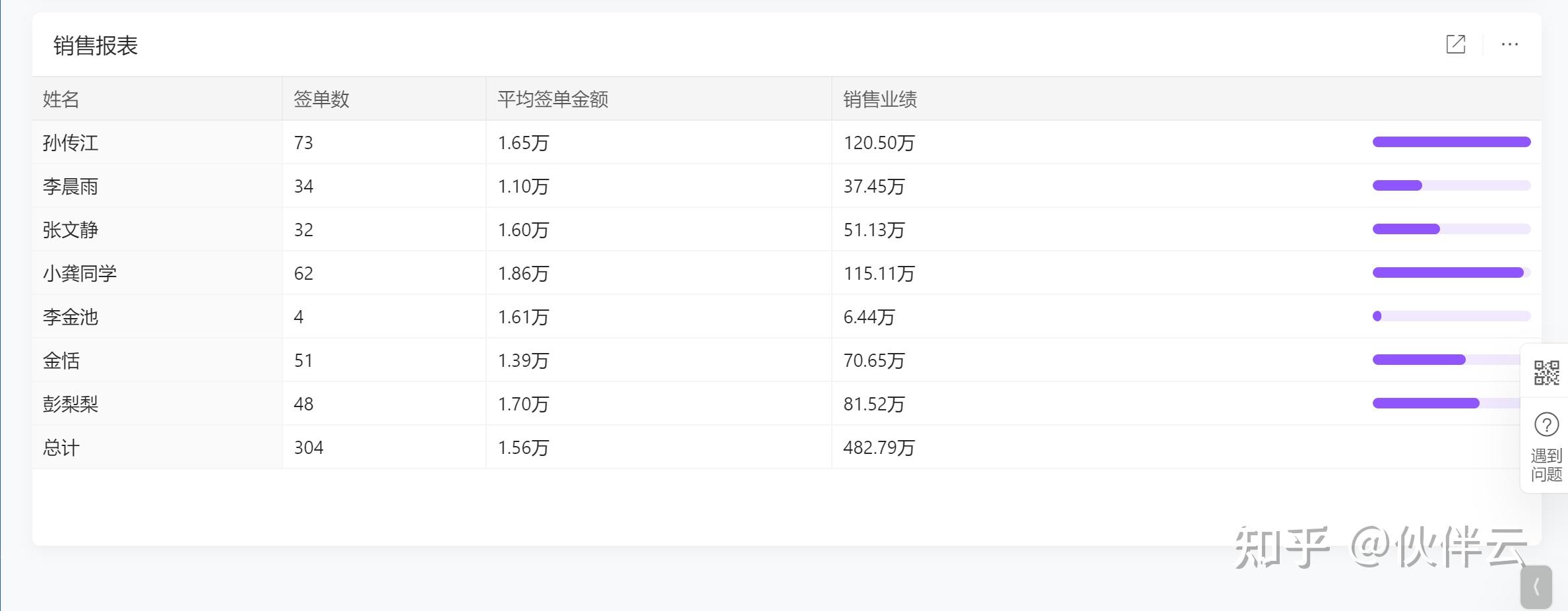Click the 销售业绩 column header
This screenshot has height=611, width=1568.
pos(880,100)
